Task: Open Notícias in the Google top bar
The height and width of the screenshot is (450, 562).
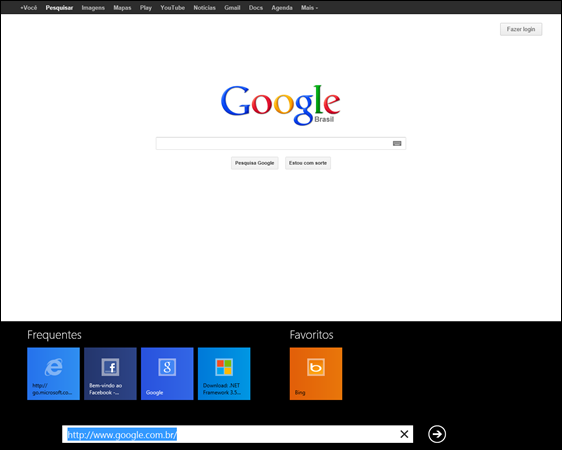Action: tap(205, 8)
